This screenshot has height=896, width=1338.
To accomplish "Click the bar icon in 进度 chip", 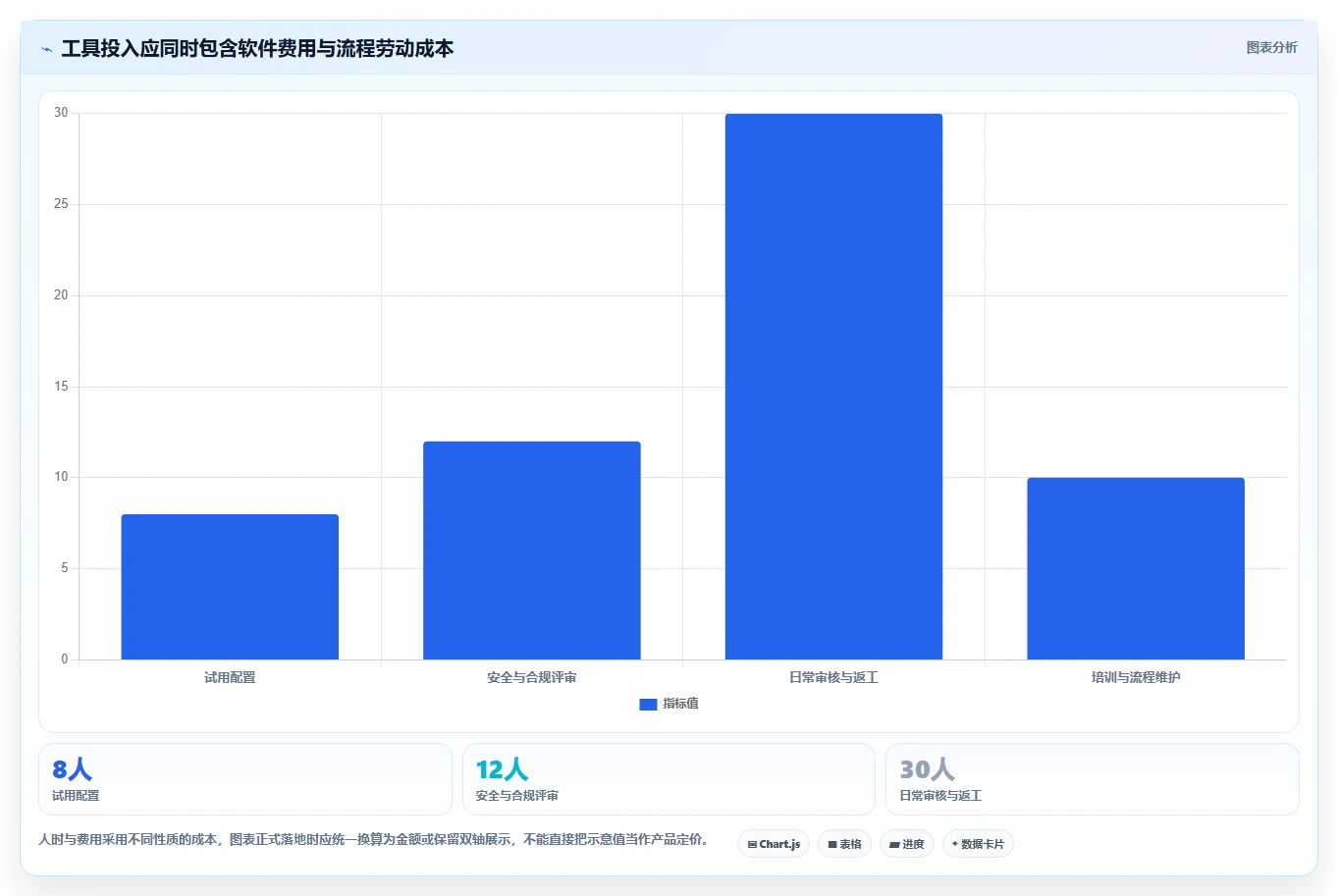I will coord(894,844).
